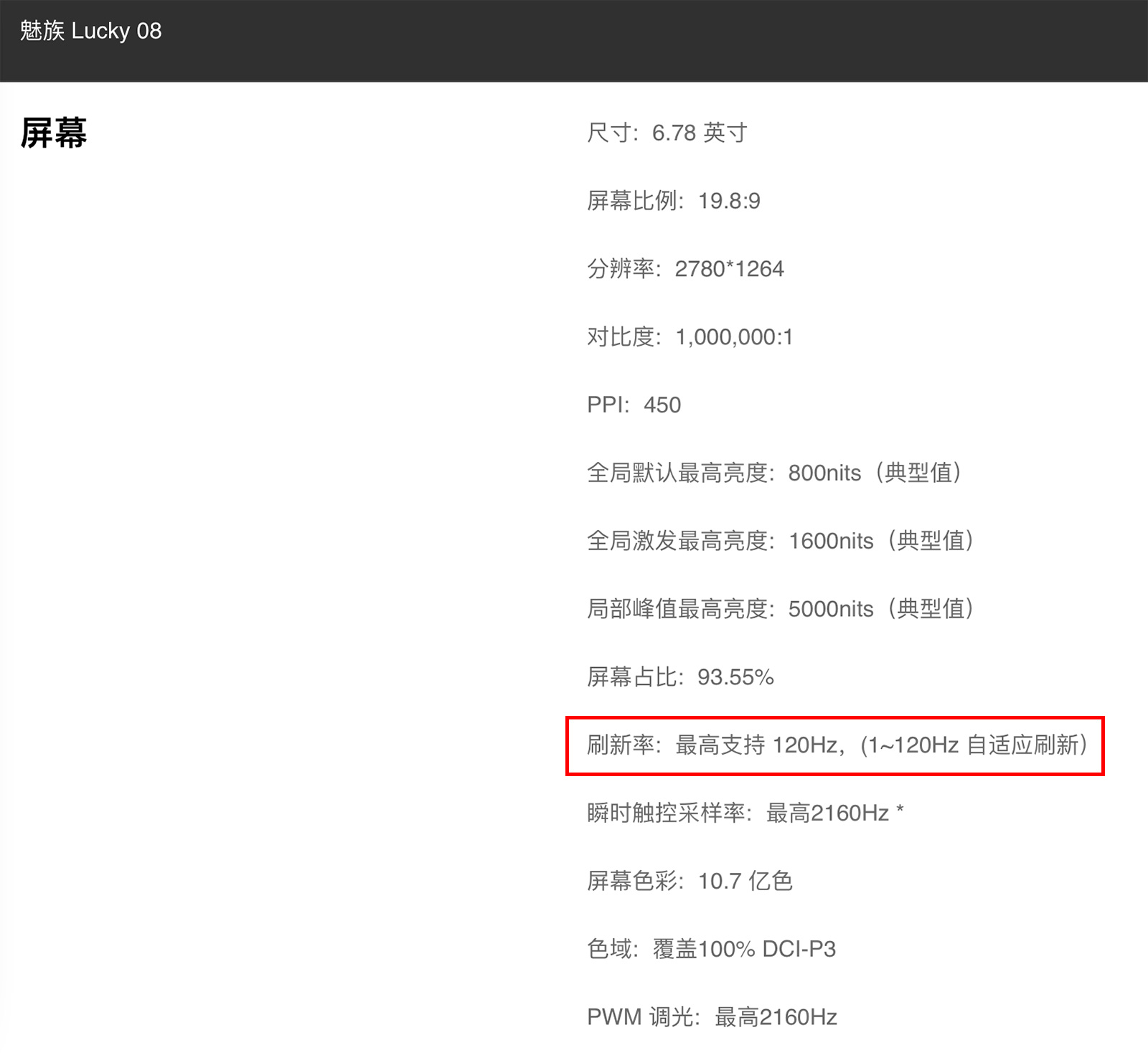Click the PPI 450 specification
Image resolution: width=1148 pixels, height=1053 pixels.
coord(634,405)
